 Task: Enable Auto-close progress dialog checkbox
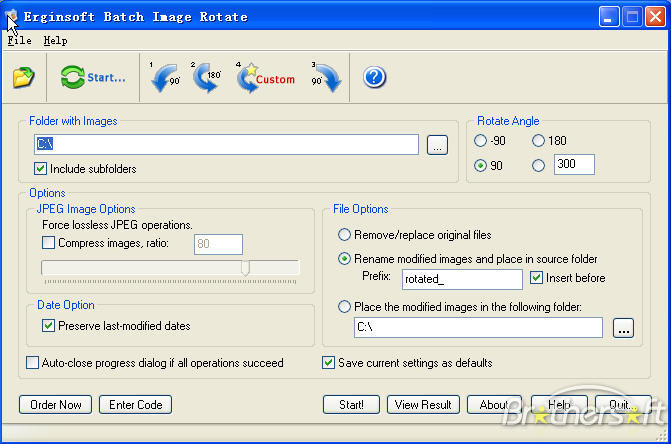pyautogui.click(x=154, y=363)
